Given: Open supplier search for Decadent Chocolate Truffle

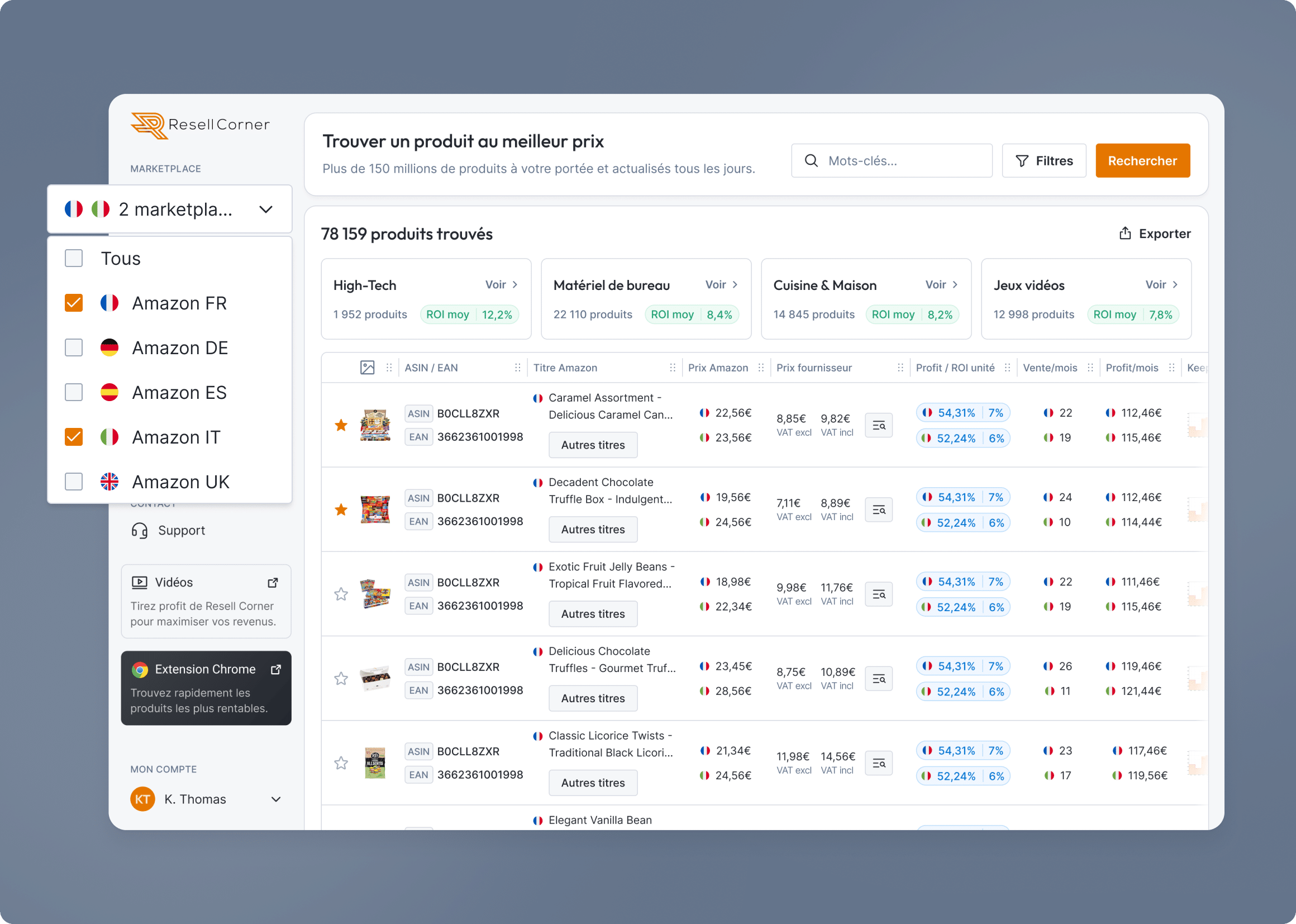Looking at the screenshot, I should click(878, 510).
